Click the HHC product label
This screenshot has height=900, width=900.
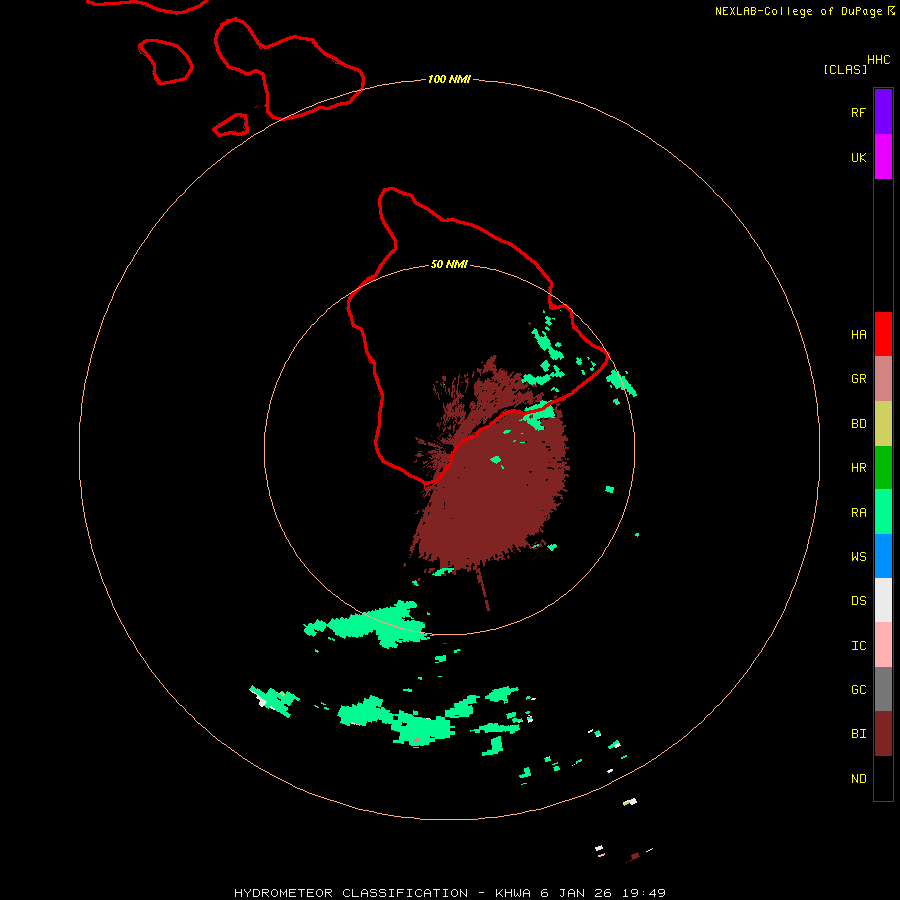click(x=878, y=60)
